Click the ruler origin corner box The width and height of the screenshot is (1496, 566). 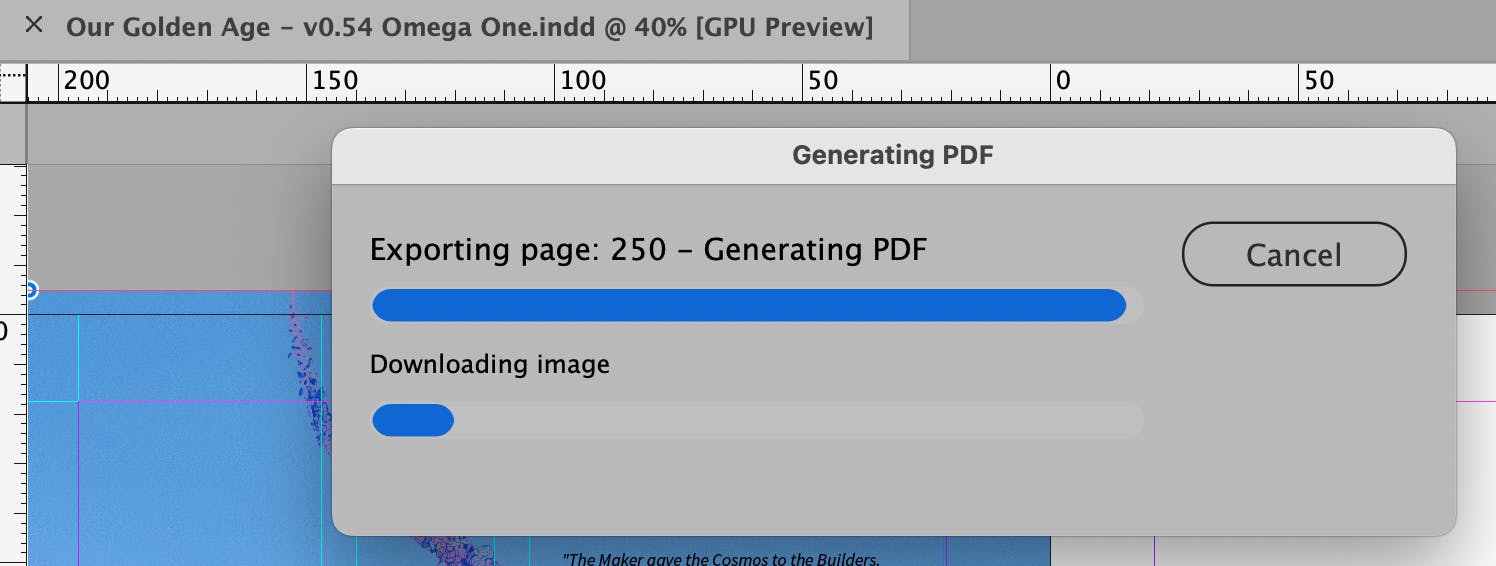pyautogui.click(x=12, y=84)
